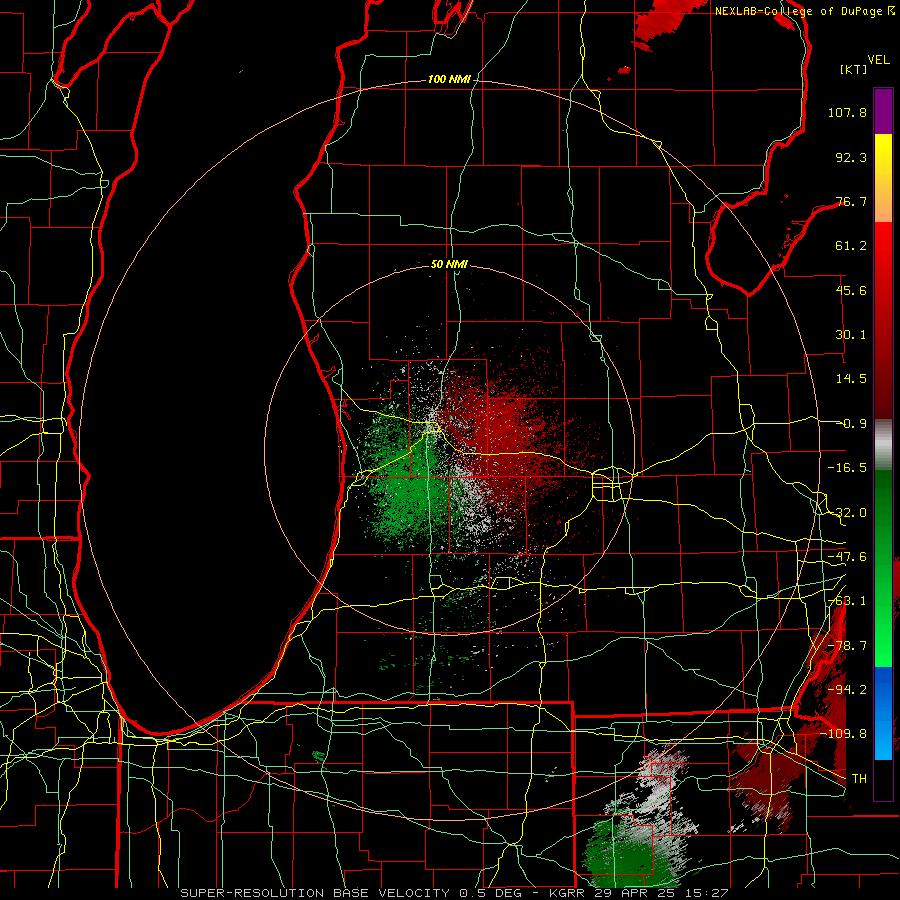
Task: Click the -78.7 velocity scale value
Action: point(847,646)
